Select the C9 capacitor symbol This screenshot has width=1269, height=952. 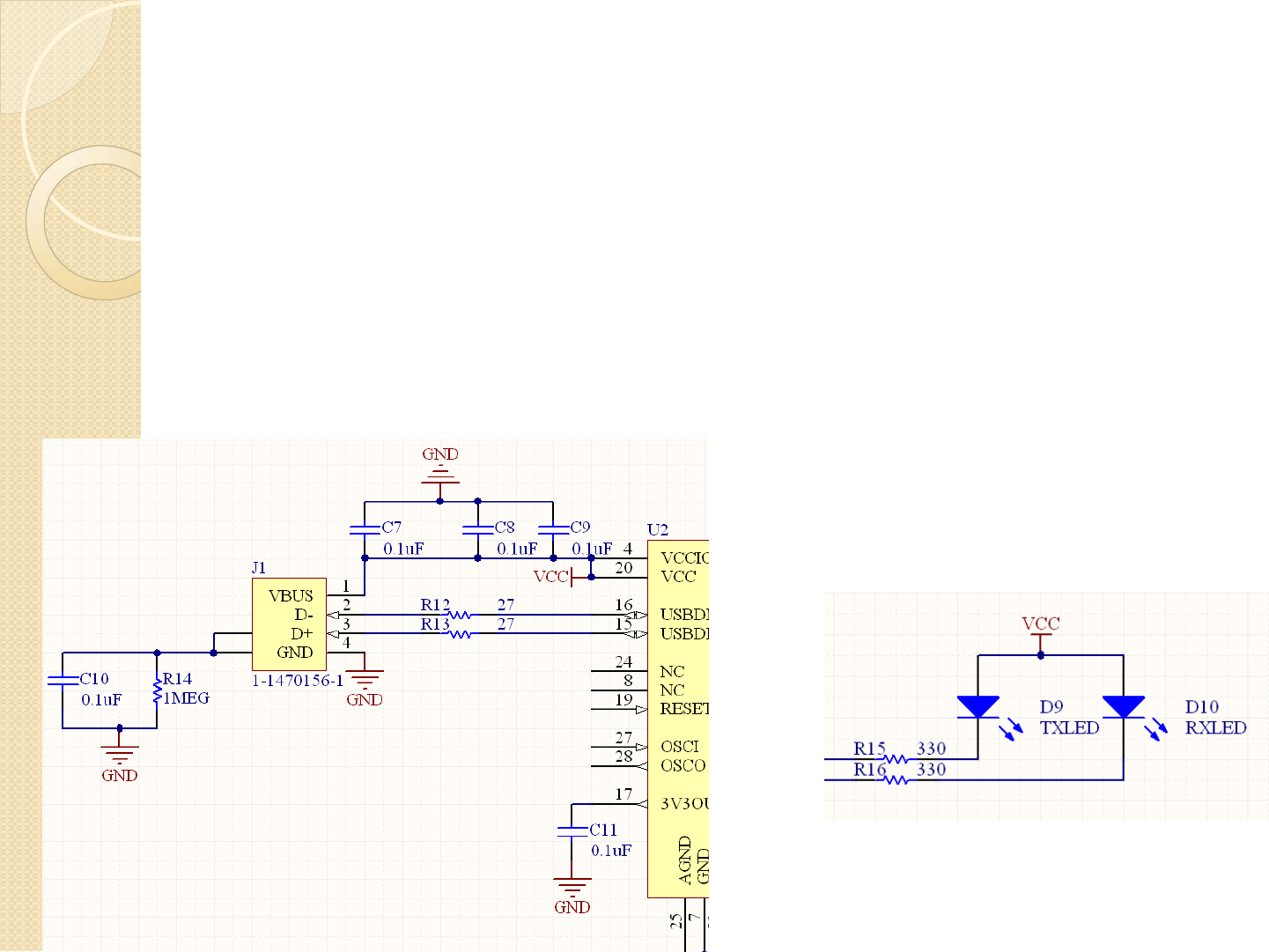coord(553,530)
